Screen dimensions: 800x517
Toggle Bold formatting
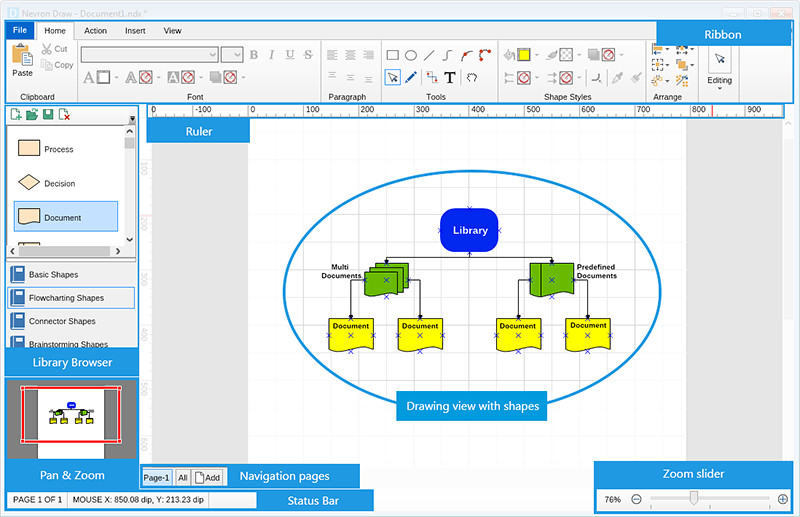pos(254,55)
